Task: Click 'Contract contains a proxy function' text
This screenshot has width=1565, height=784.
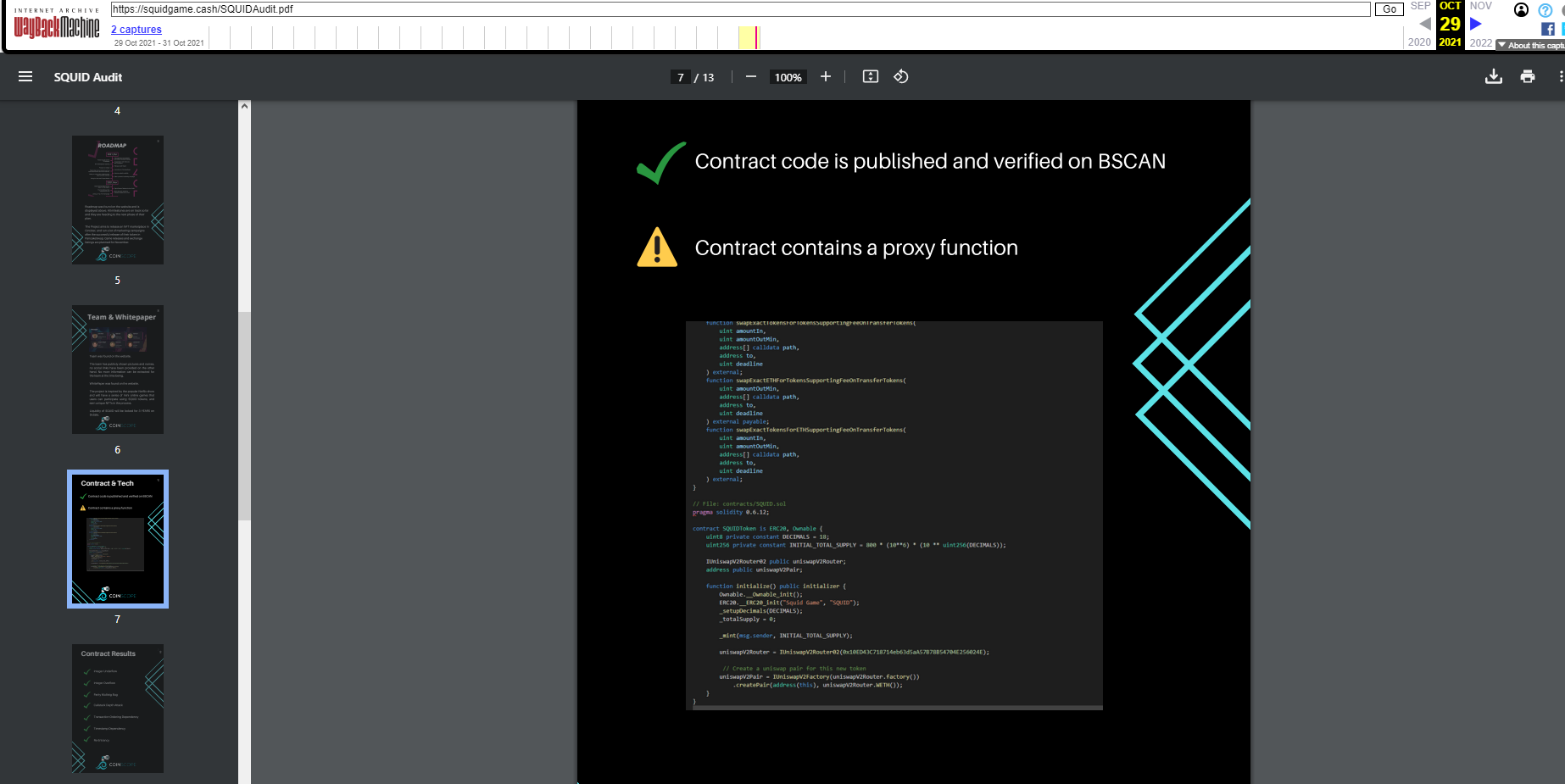Action: pos(856,247)
